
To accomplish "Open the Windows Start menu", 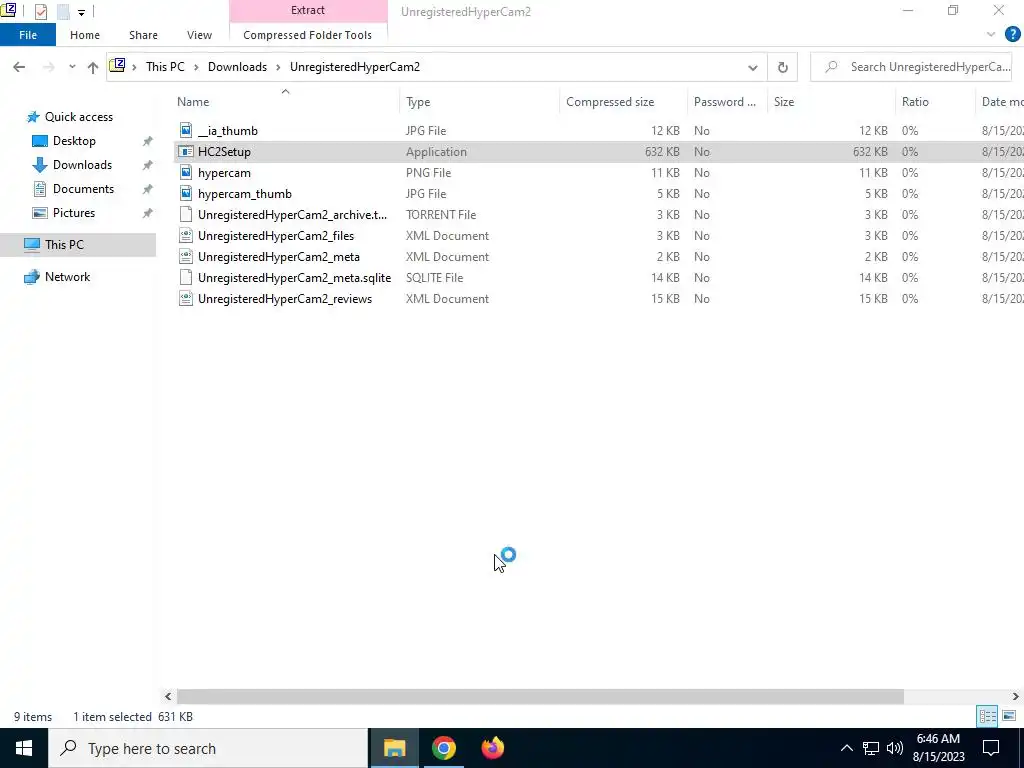I will click(x=24, y=748).
